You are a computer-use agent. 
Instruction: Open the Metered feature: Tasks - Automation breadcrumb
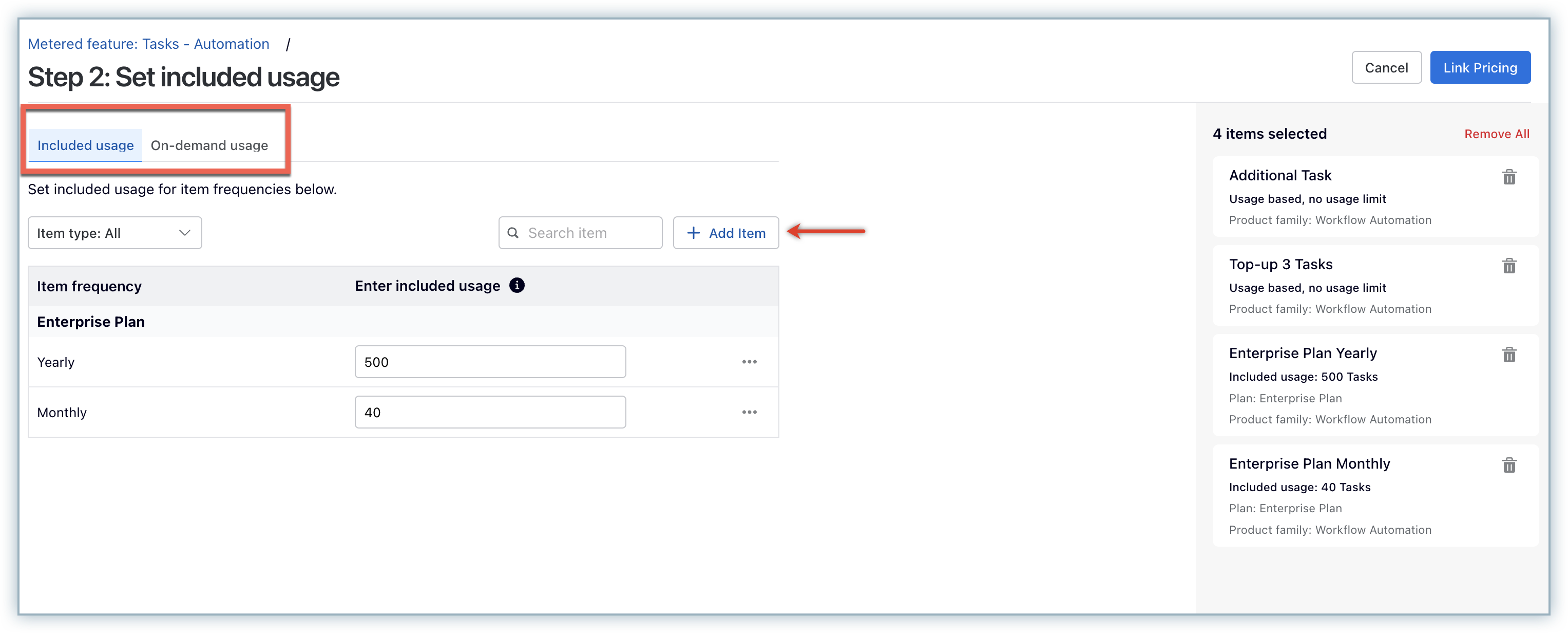tap(148, 44)
